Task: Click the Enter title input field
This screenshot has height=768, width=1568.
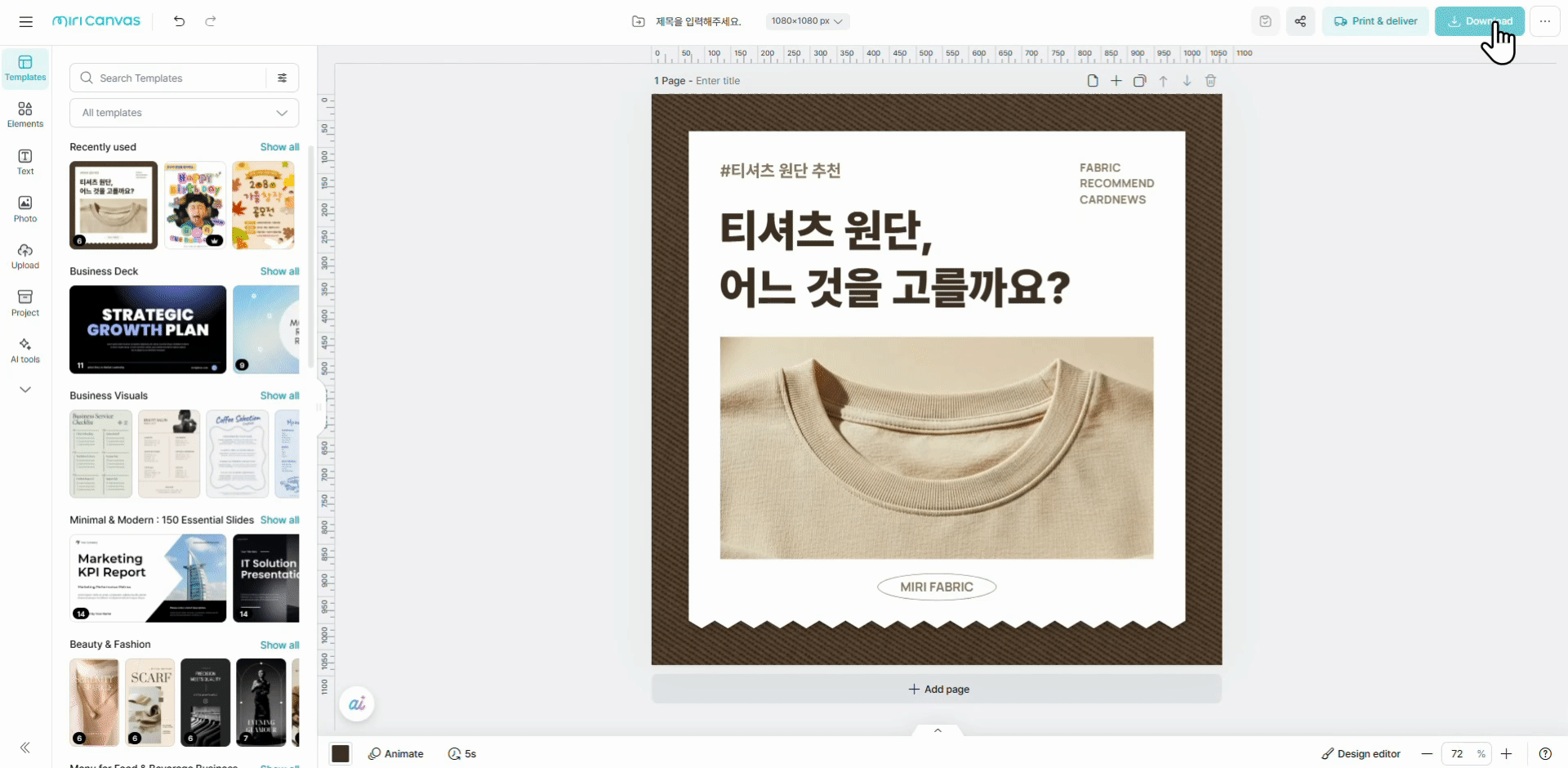Action: (719, 81)
